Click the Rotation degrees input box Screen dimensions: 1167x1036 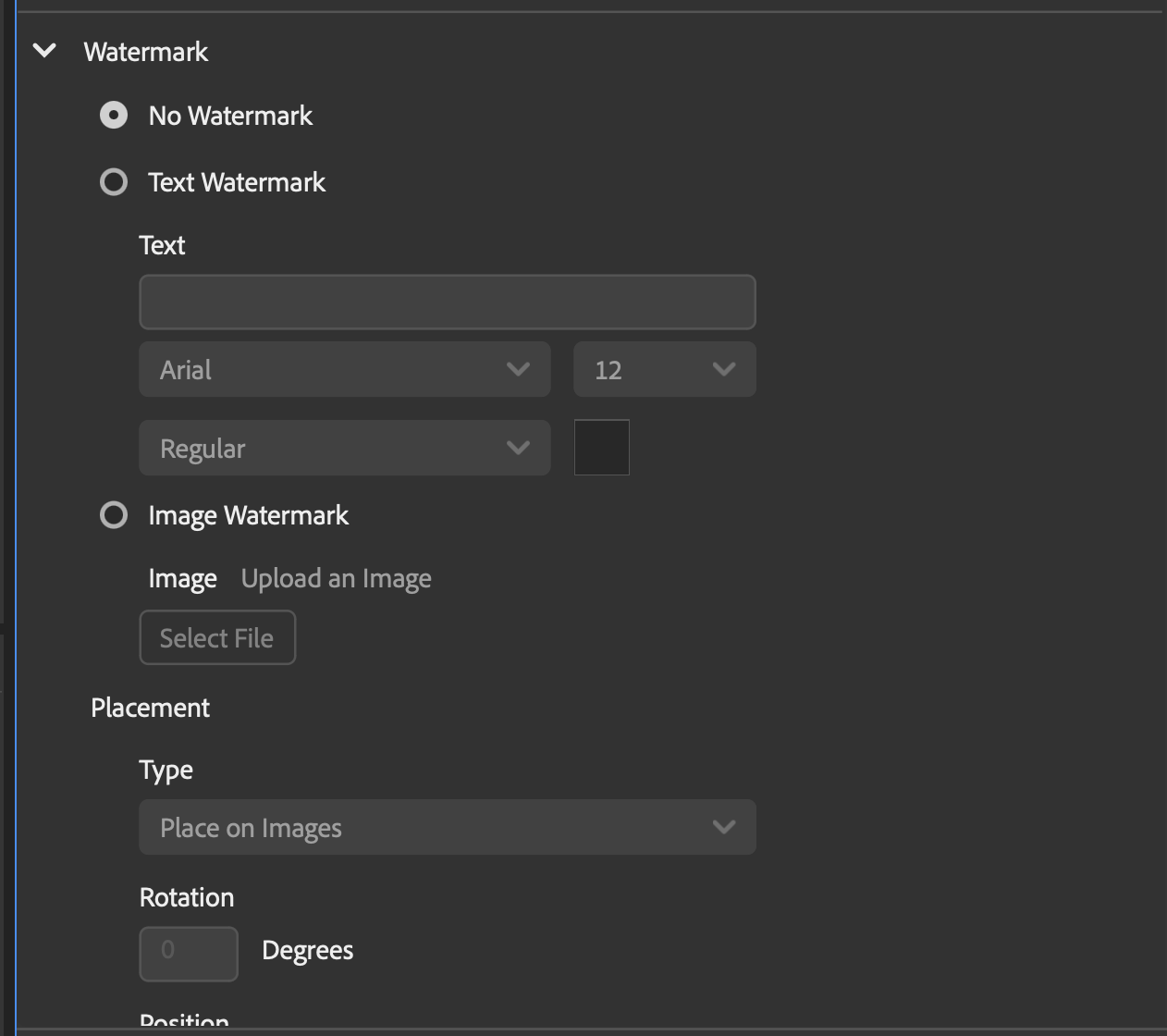click(x=188, y=953)
